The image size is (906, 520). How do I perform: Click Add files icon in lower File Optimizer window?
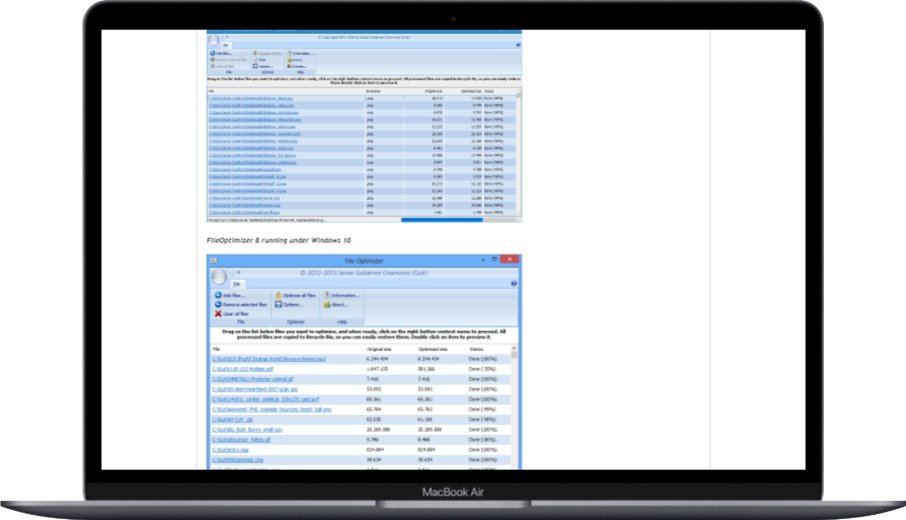click(x=218, y=295)
